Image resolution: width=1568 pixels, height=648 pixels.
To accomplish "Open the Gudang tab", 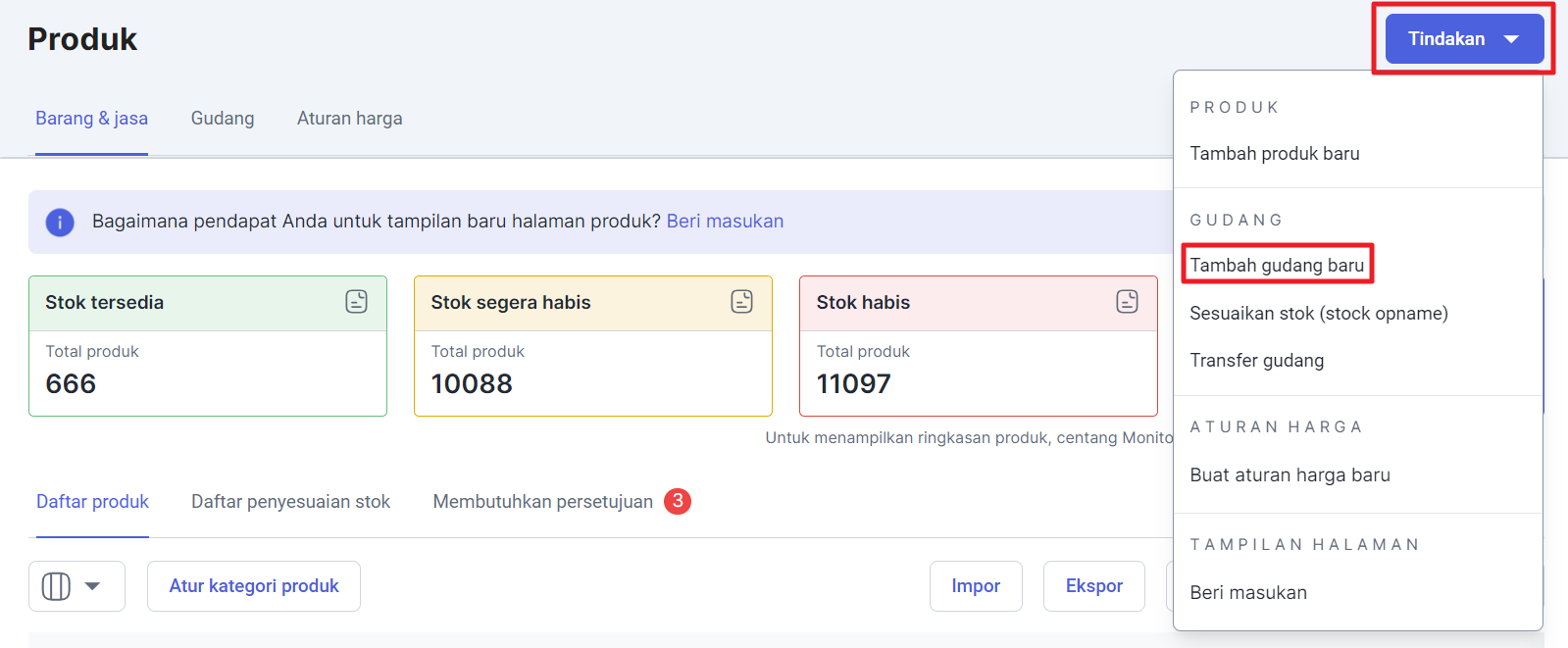I will 223,119.
